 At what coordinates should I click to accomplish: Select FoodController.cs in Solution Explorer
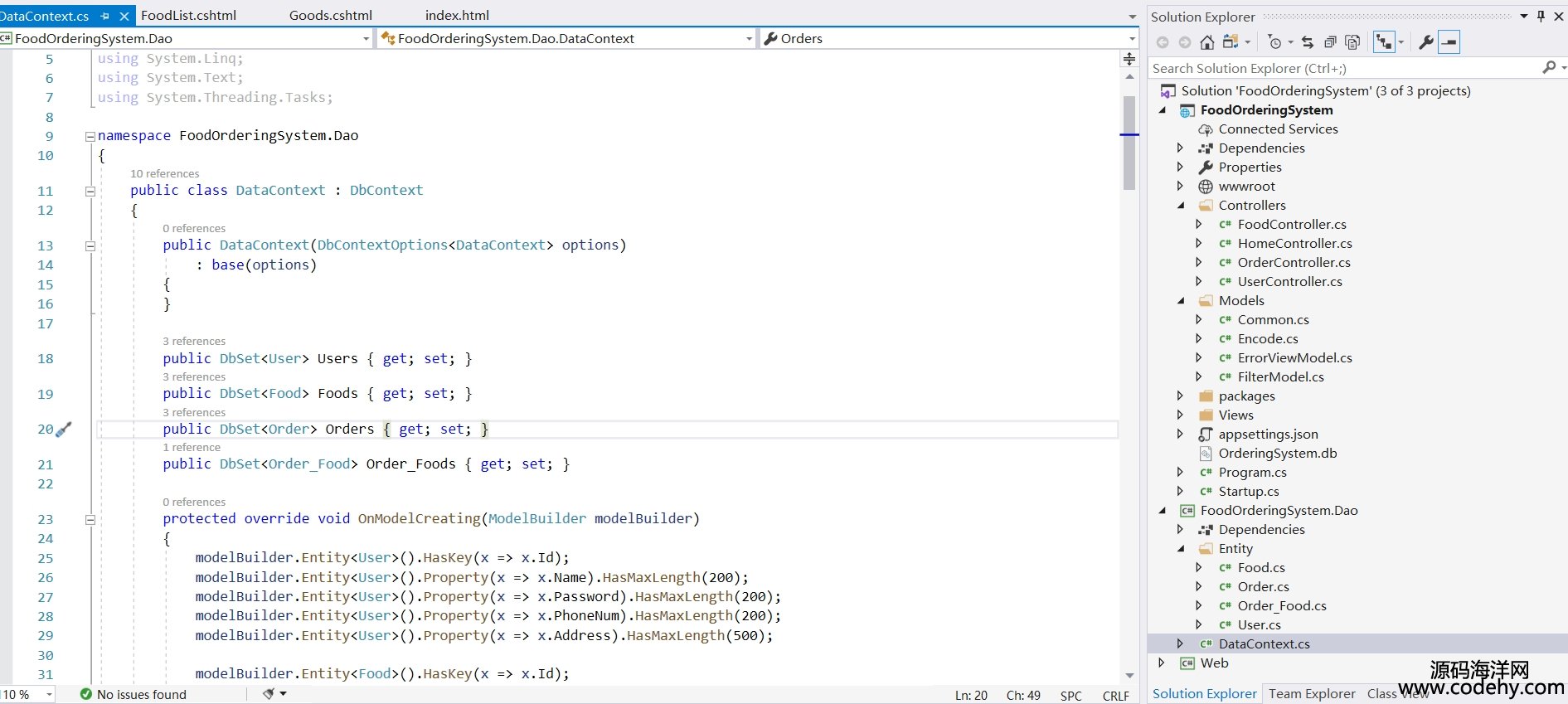point(1292,224)
